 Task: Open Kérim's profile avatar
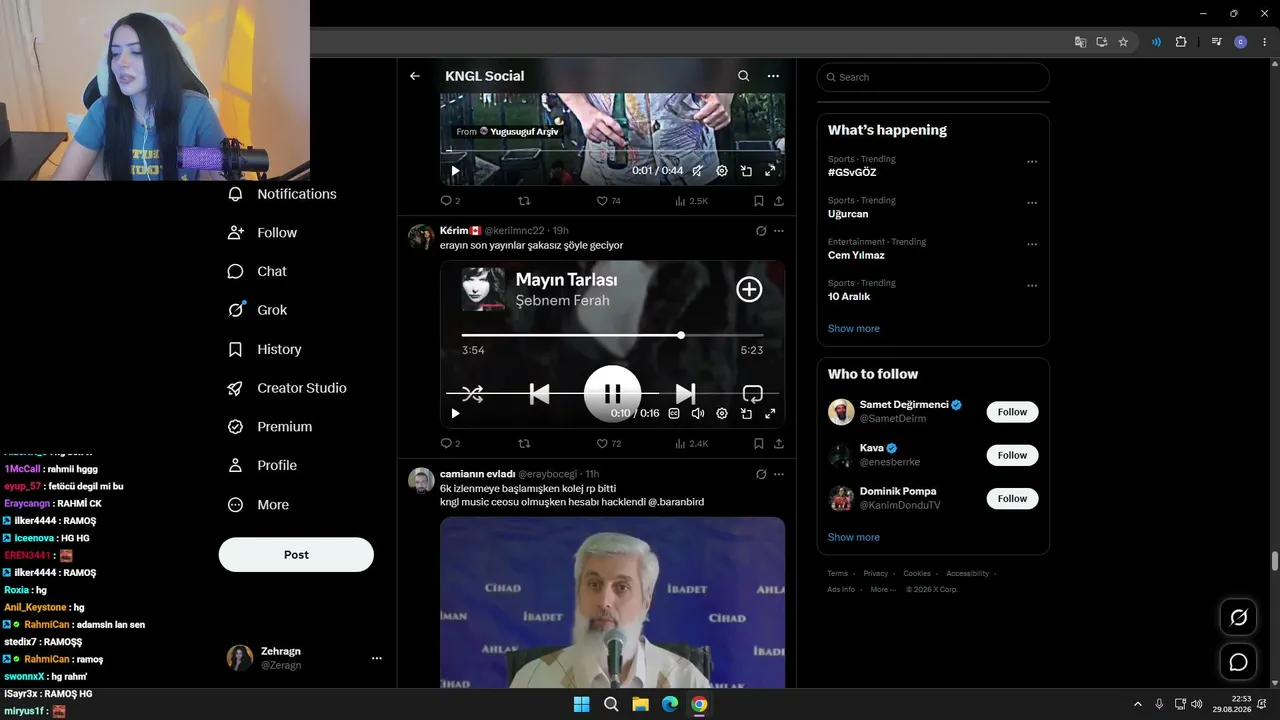point(420,237)
